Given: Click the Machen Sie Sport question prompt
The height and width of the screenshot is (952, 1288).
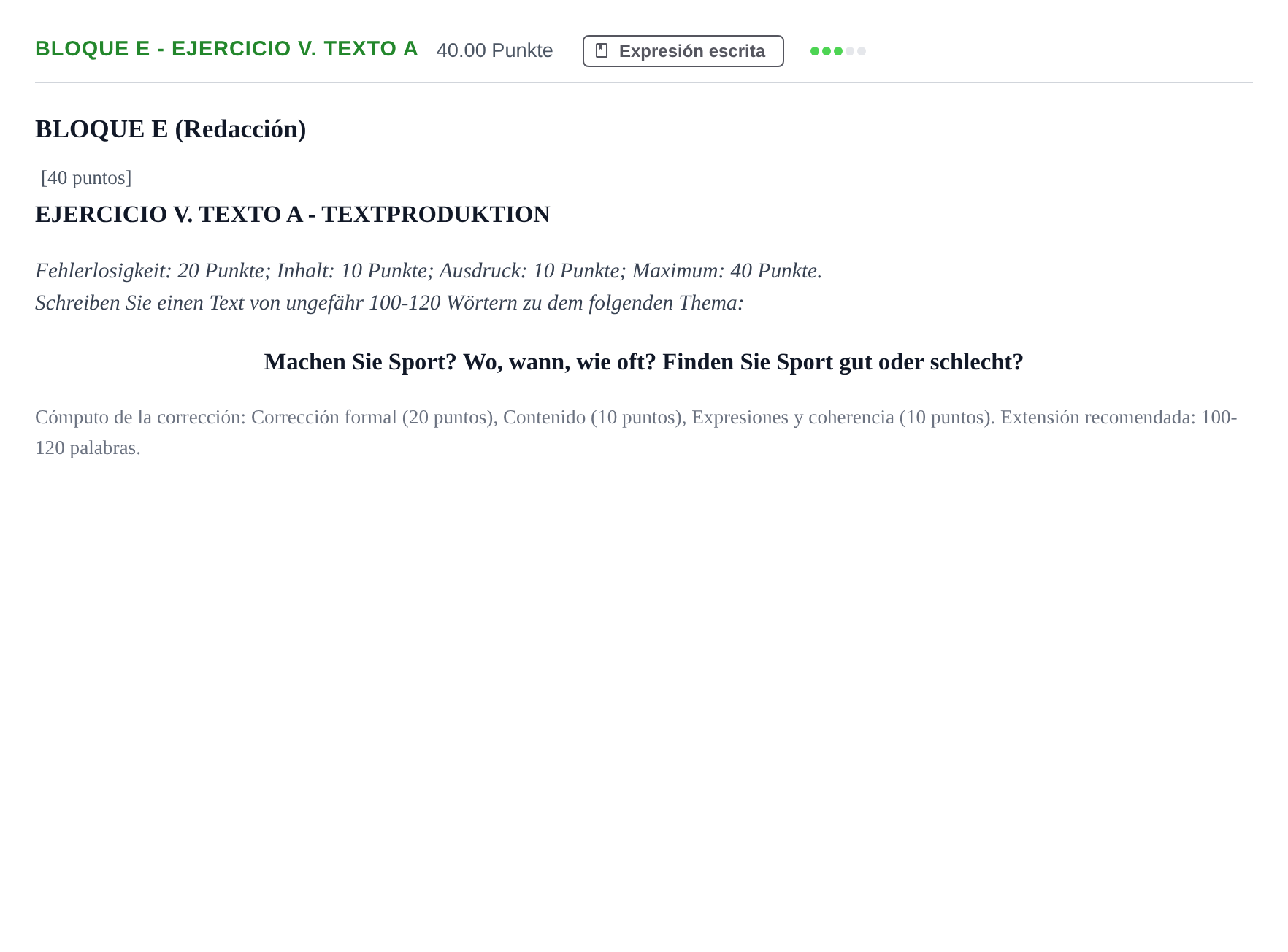Looking at the screenshot, I should click(643, 362).
